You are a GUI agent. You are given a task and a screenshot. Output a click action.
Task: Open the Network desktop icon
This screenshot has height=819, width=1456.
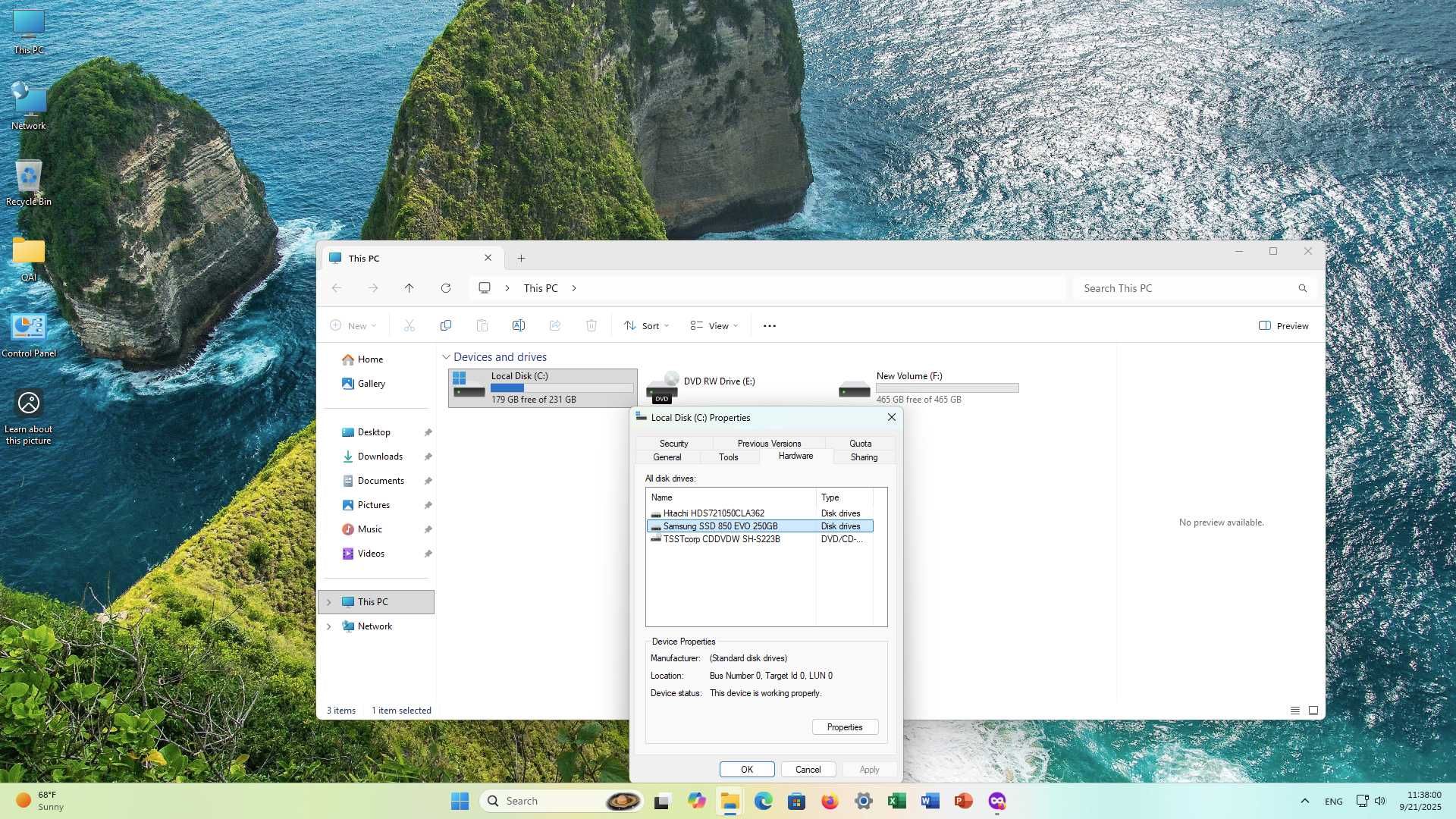coord(29,107)
